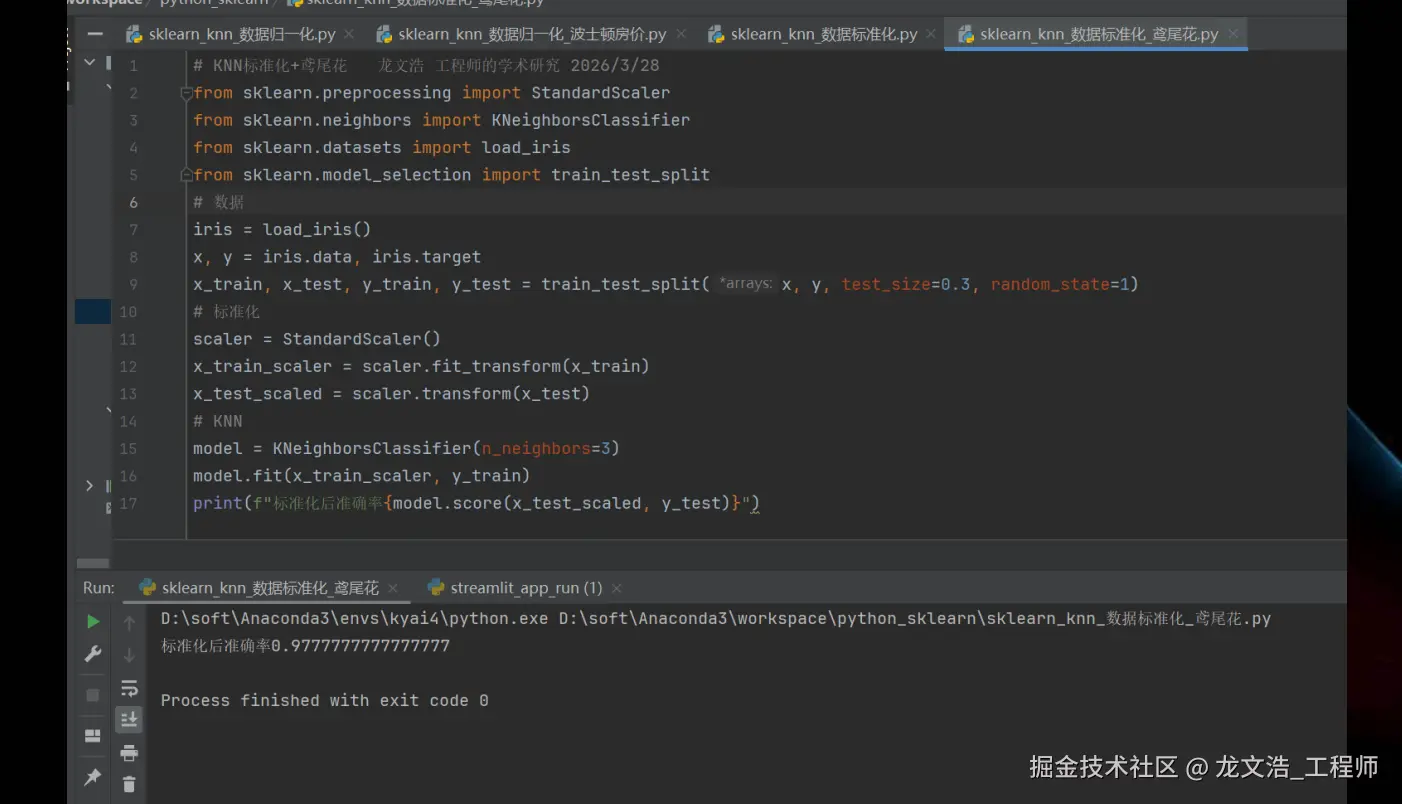Click 'scaler = StandardScaler()' on line 11
The width and height of the screenshot is (1402, 804).
pos(317,339)
